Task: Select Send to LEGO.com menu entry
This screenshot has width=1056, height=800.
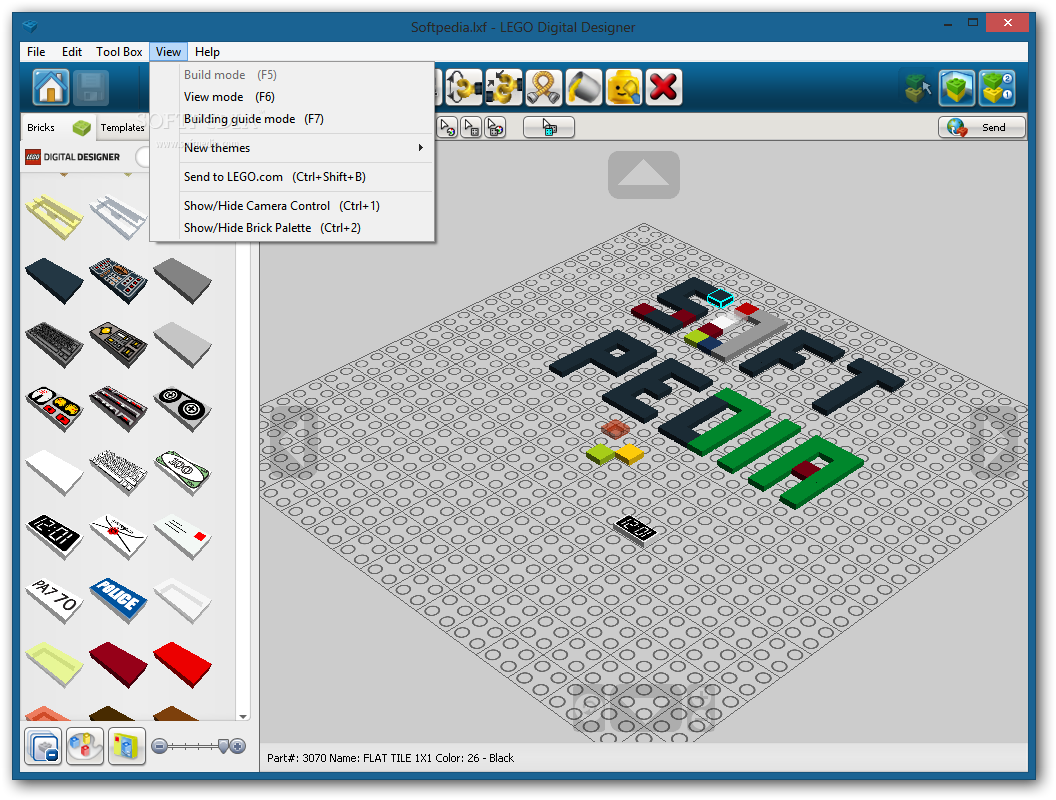Action: click(292, 177)
